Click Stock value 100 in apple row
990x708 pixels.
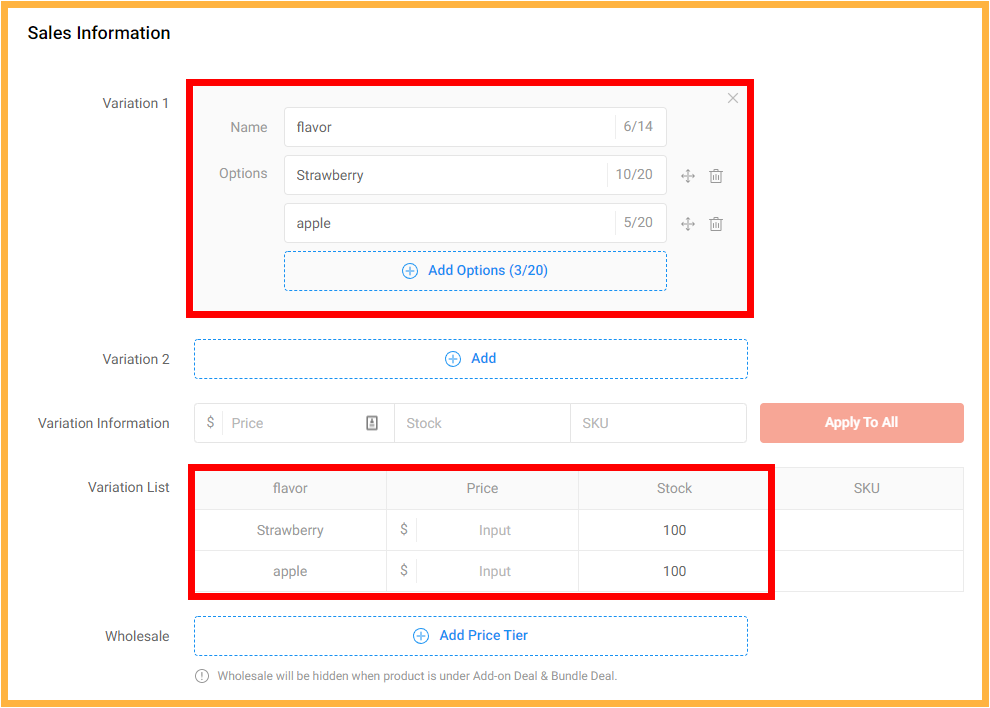point(674,572)
